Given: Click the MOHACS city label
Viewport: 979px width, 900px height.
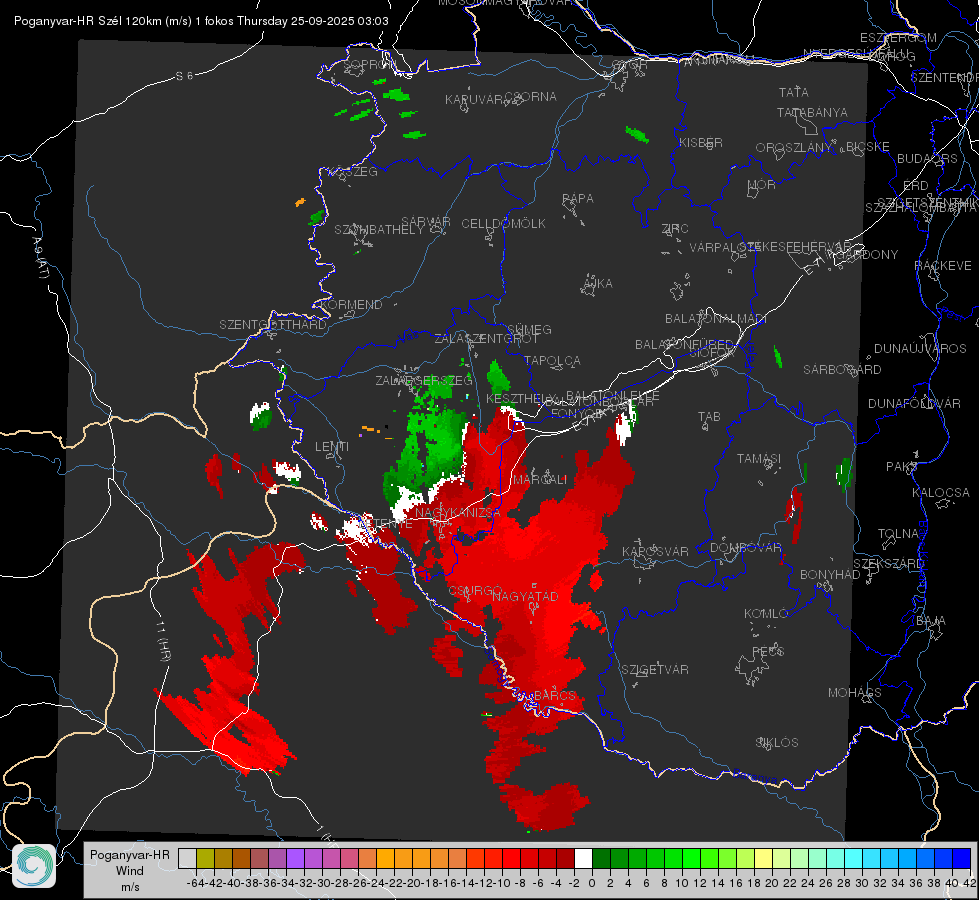Looking at the screenshot, I should [855, 692].
